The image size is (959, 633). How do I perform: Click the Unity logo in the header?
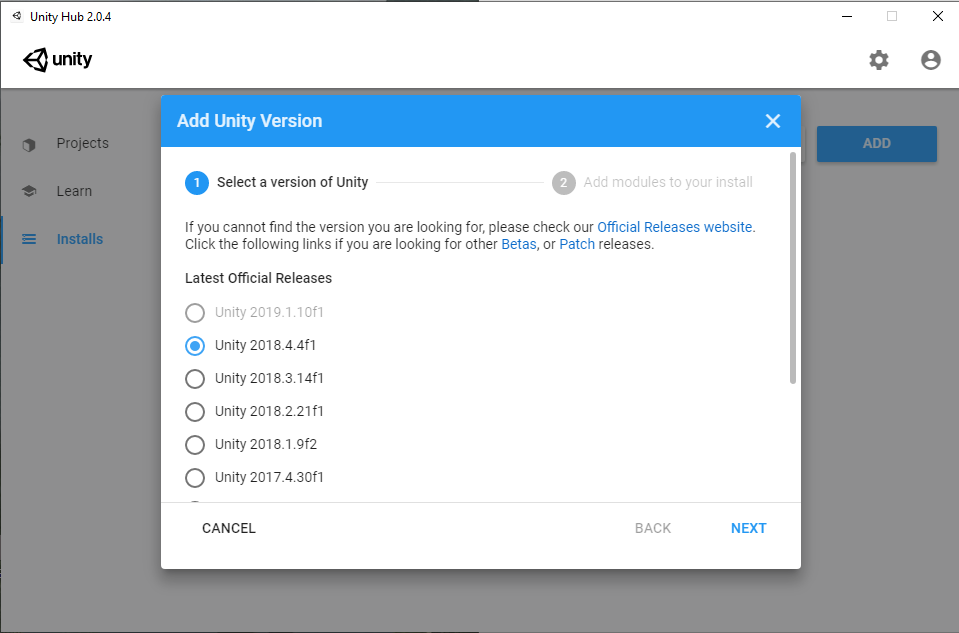(58, 60)
